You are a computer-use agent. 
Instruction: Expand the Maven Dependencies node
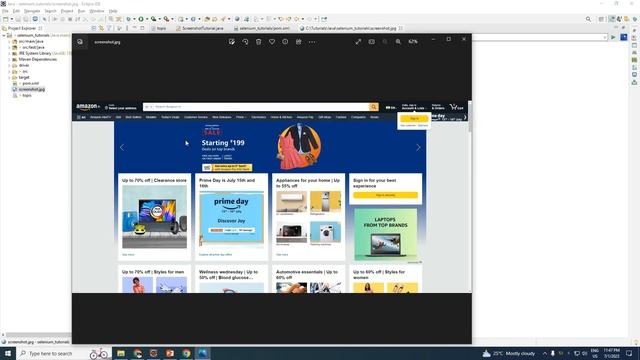(x=9, y=59)
